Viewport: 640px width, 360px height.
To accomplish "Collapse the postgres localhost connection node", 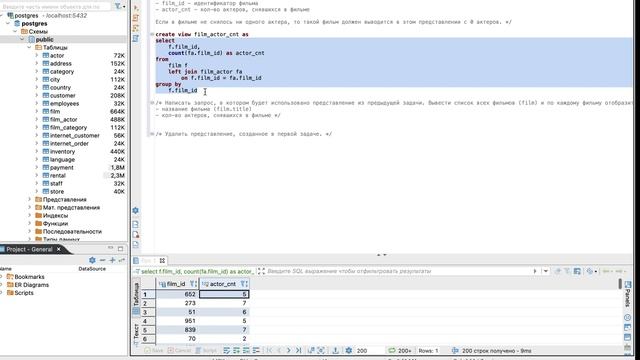I will 2,16.
